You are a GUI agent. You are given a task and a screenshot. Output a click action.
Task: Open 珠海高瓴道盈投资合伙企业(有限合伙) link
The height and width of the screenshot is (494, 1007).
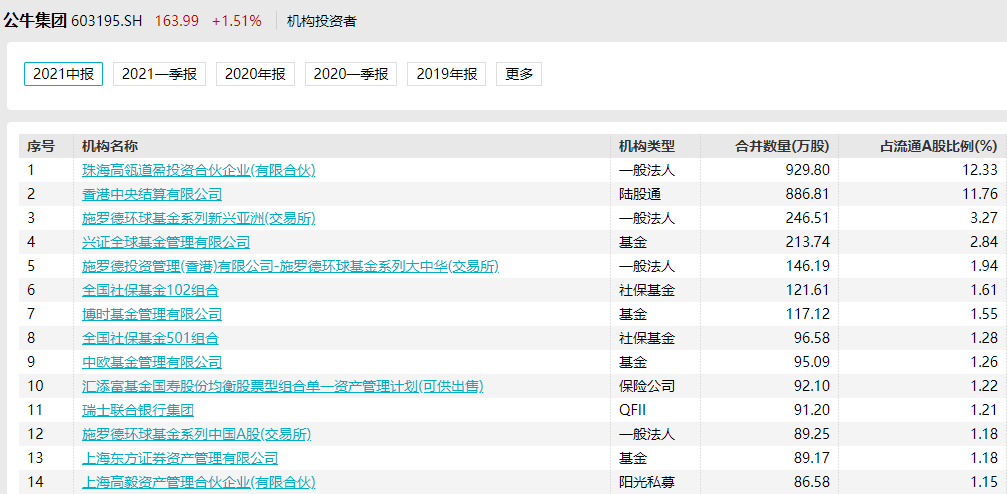[x=199, y=170]
